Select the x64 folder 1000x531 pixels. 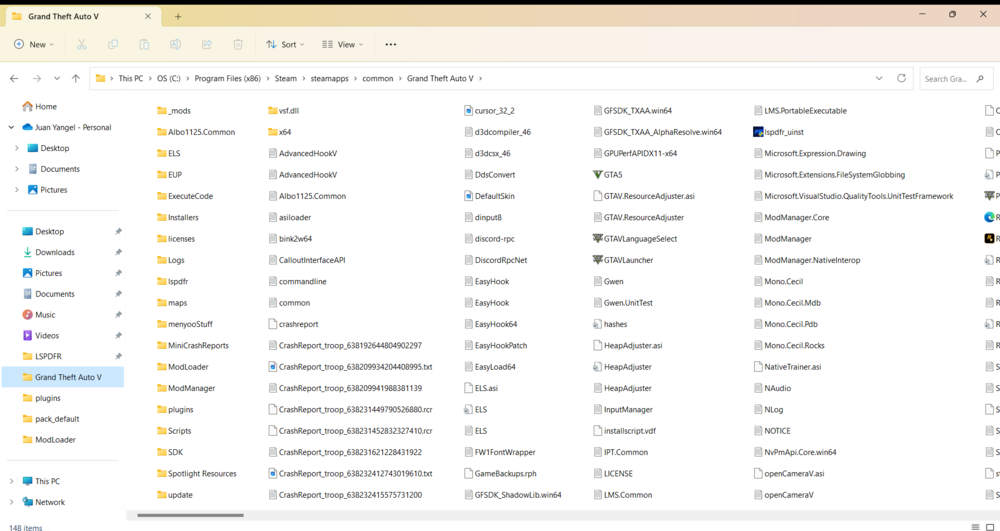tap(279, 132)
